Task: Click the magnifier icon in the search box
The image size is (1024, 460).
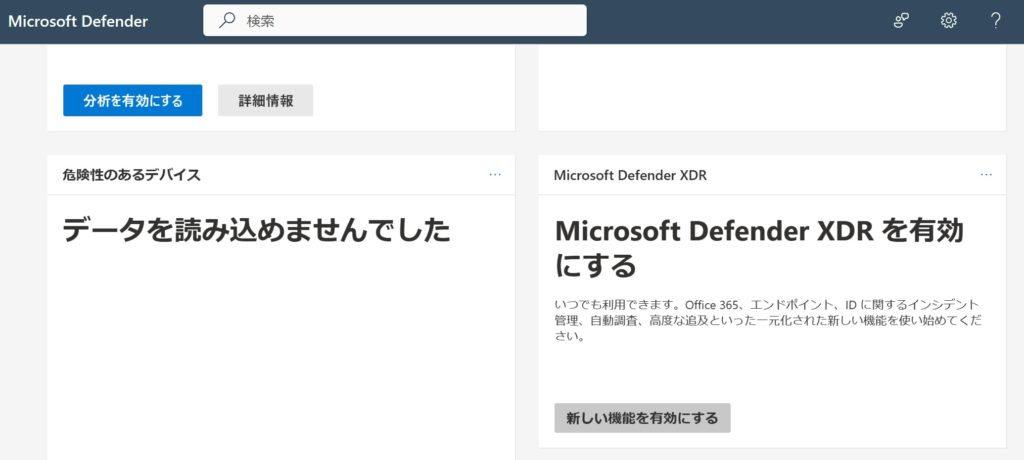Action: click(228, 21)
